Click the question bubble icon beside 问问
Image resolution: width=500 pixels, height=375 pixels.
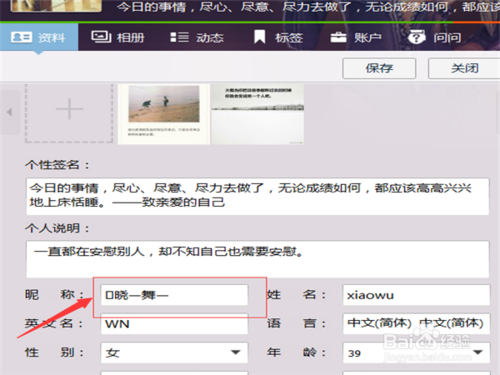[x=417, y=37]
